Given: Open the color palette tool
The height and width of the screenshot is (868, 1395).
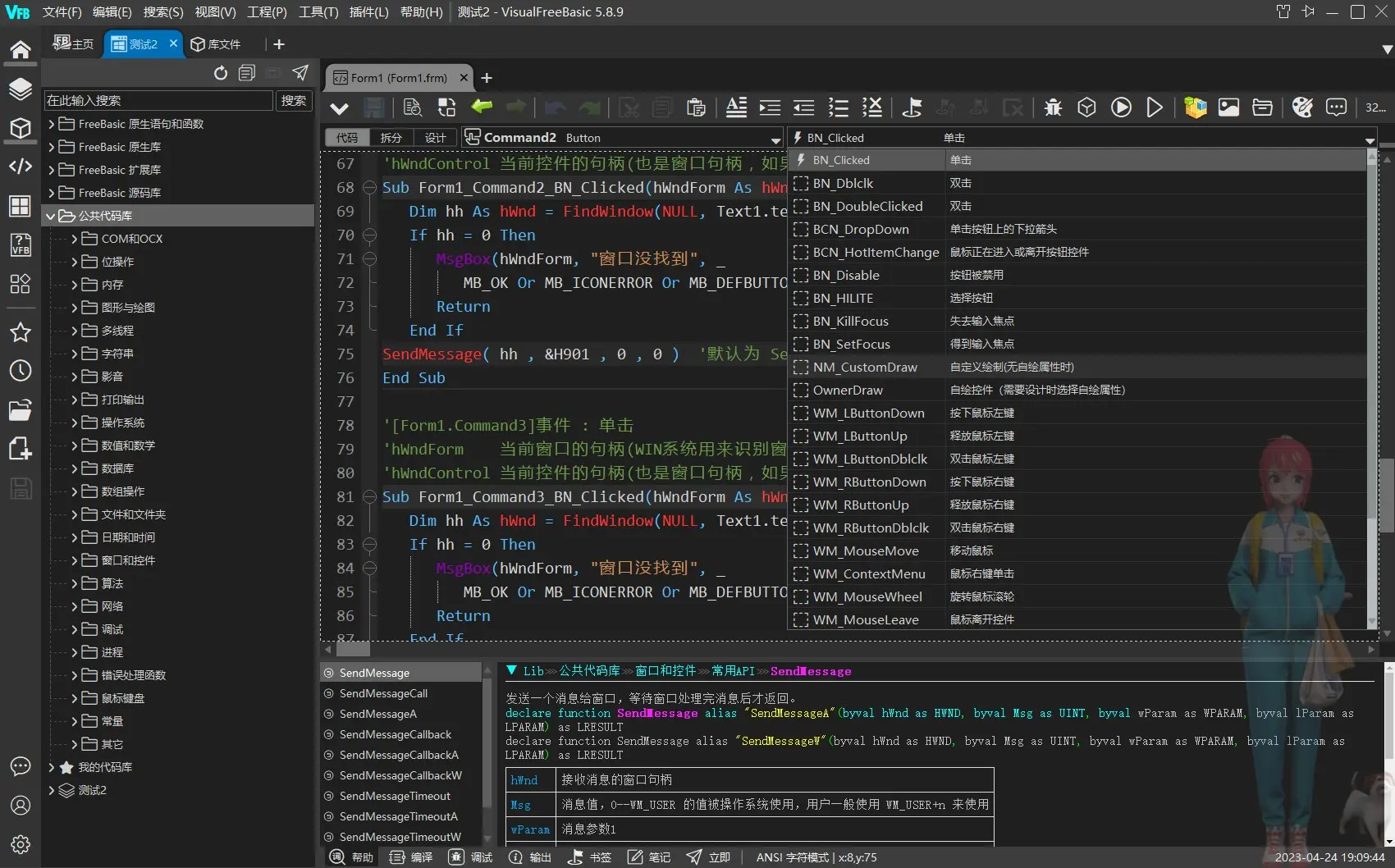Looking at the screenshot, I should [x=1304, y=107].
